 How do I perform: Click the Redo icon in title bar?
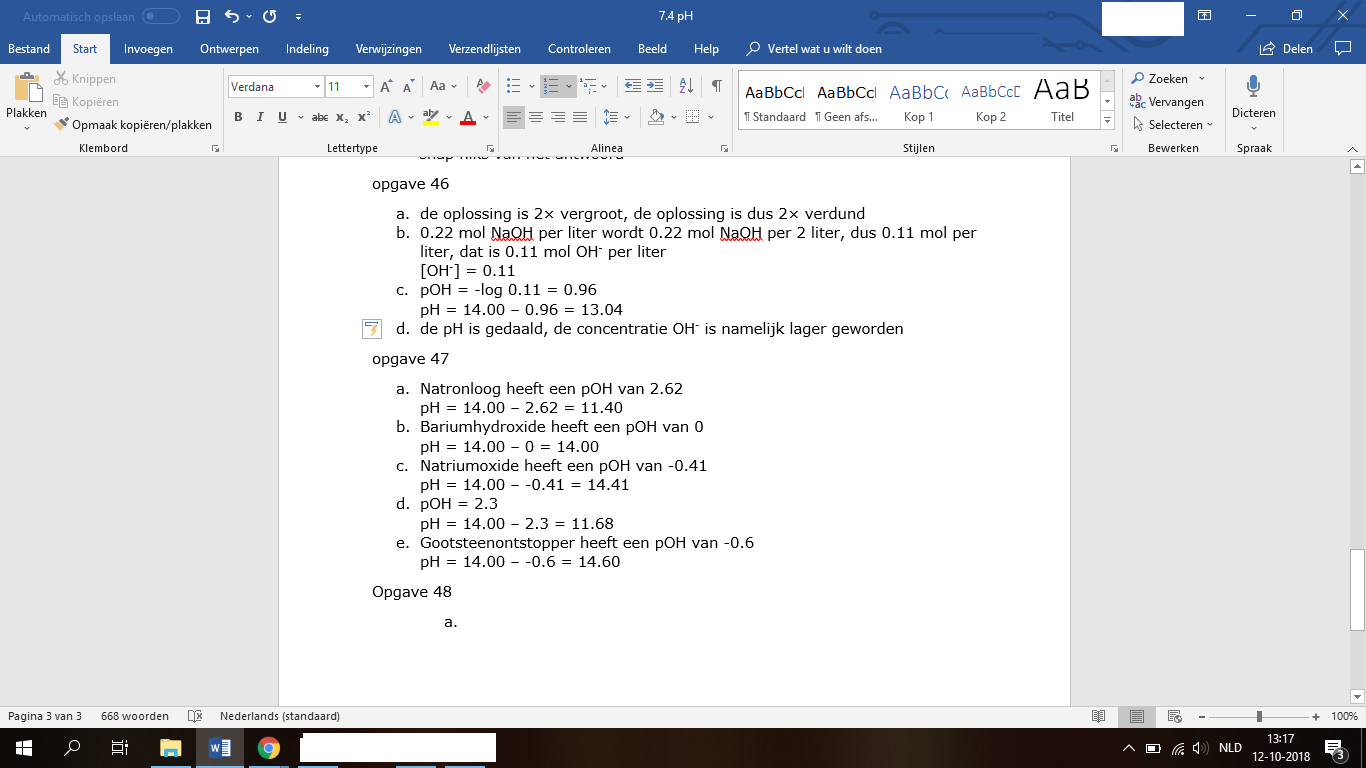(x=269, y=17)
